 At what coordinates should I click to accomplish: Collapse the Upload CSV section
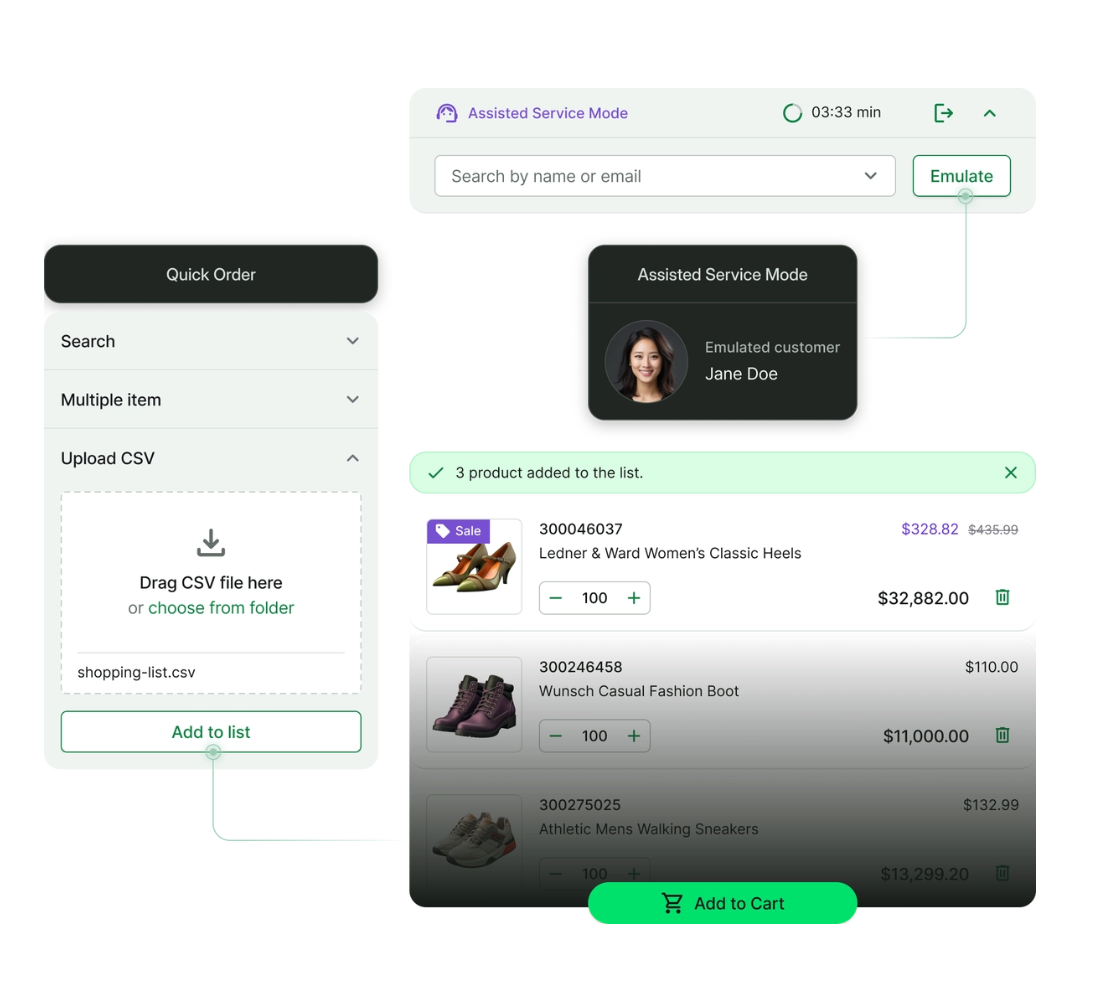(x=353, y=458)
